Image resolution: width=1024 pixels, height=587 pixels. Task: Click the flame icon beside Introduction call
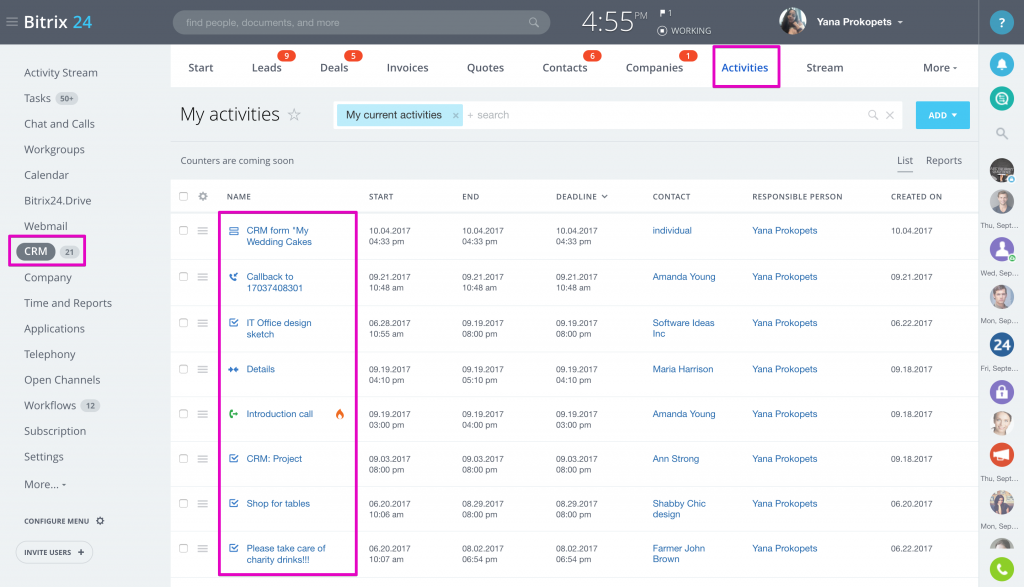tap(340, 414)
